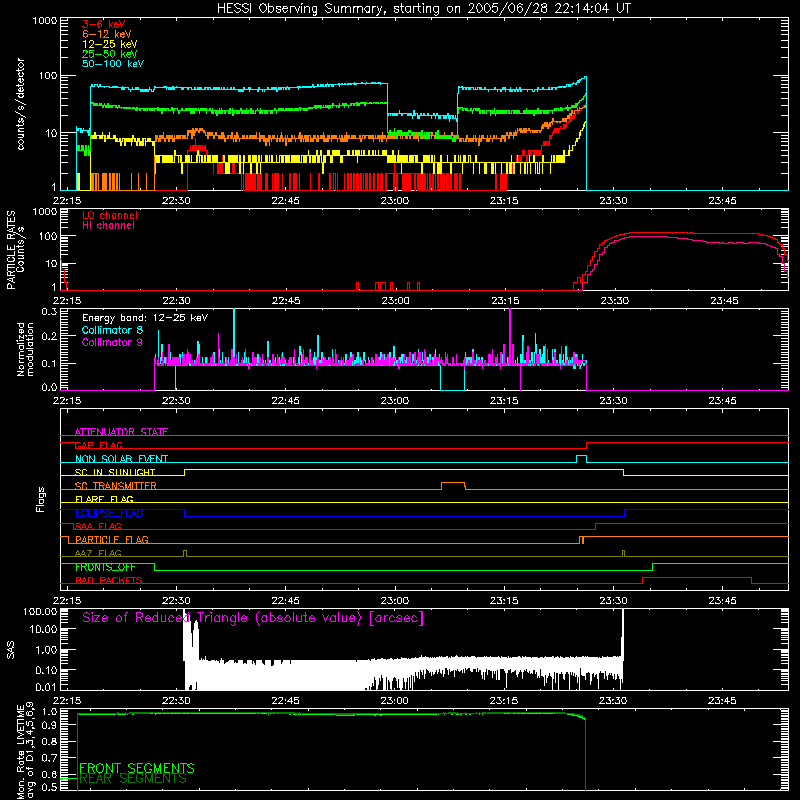Click the 'Normalized modulation' axis label
The image size is (800, 800).
[x=25, y=349]
